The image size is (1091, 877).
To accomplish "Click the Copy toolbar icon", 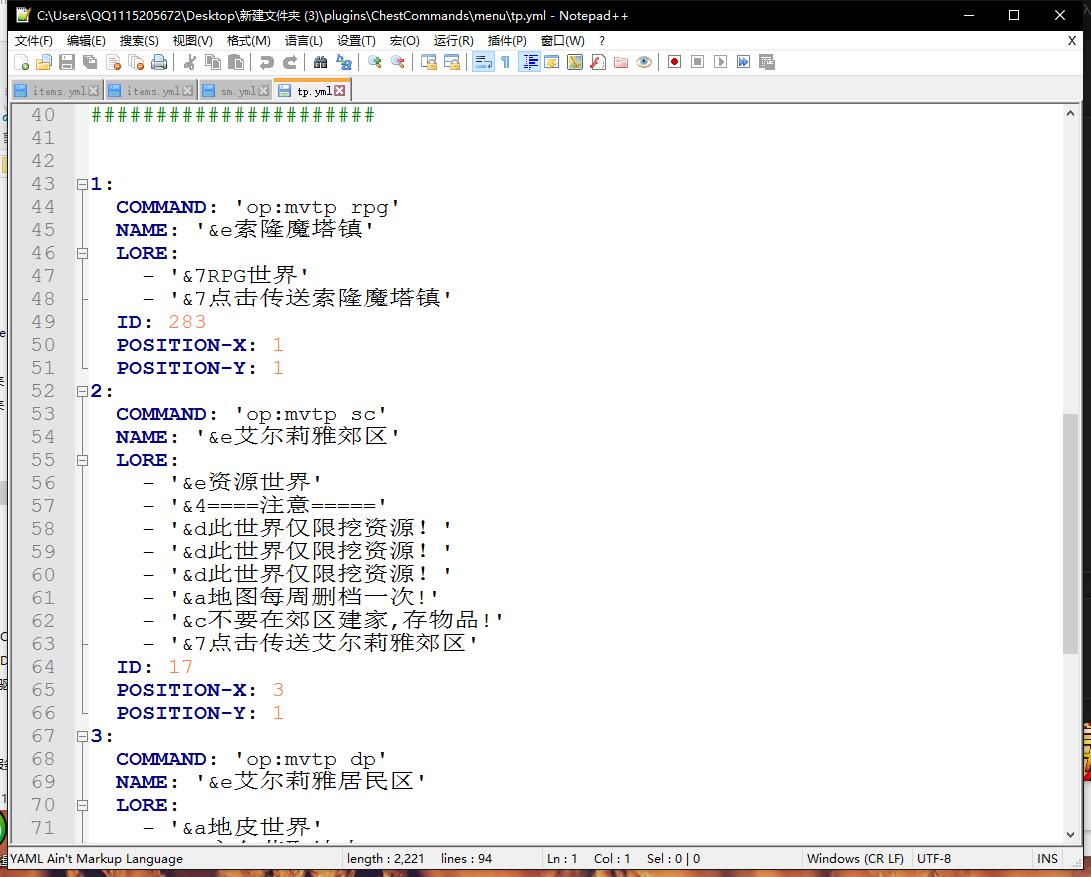I will click(213, 63).
